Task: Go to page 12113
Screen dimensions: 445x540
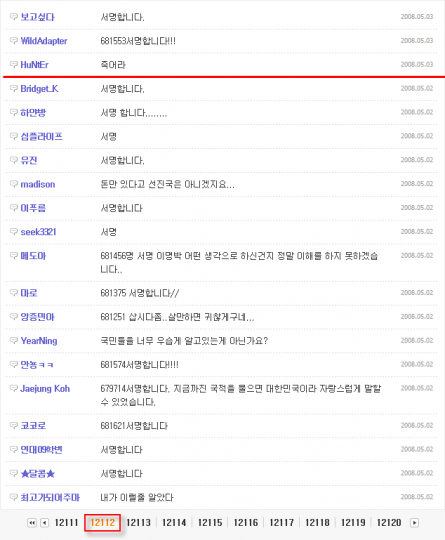Action: [138, 523]
